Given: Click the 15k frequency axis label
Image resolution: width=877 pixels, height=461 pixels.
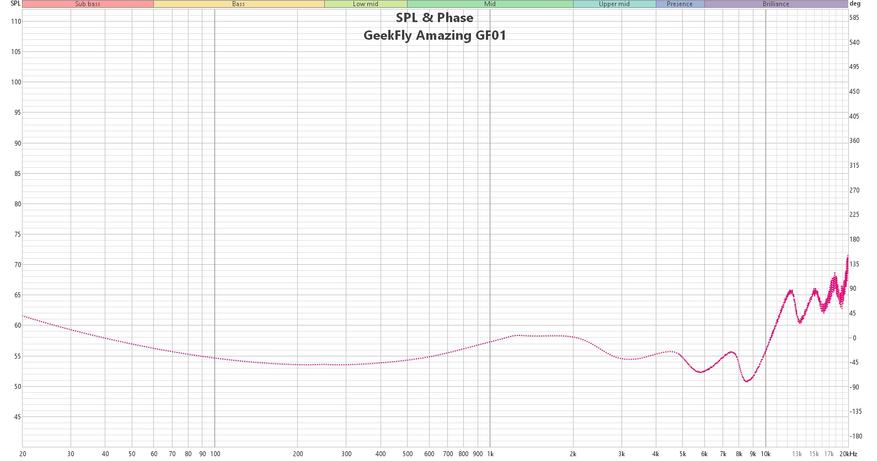Looking at the screenshot, I should (x=814, y=454).
